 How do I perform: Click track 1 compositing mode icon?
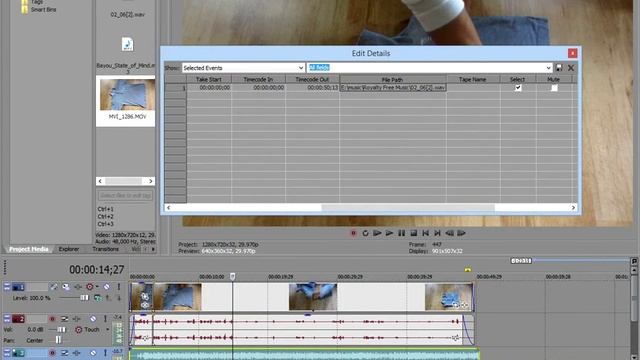click(x=98, y=298)
